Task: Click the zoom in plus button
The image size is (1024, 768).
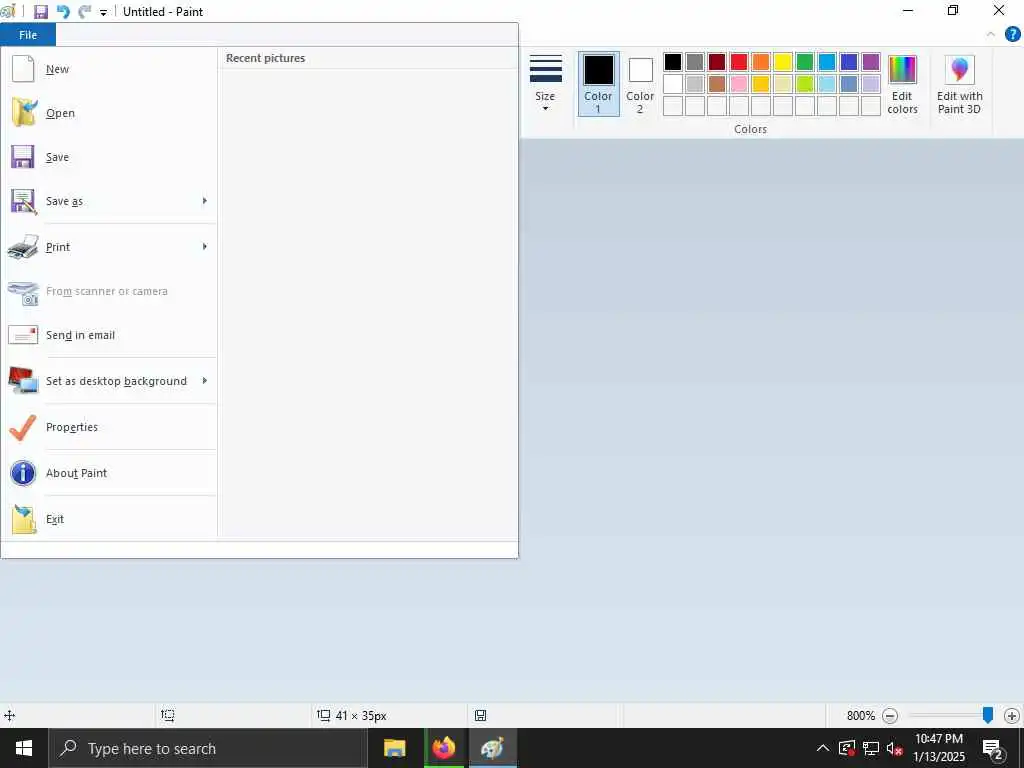Action: 1012,716
